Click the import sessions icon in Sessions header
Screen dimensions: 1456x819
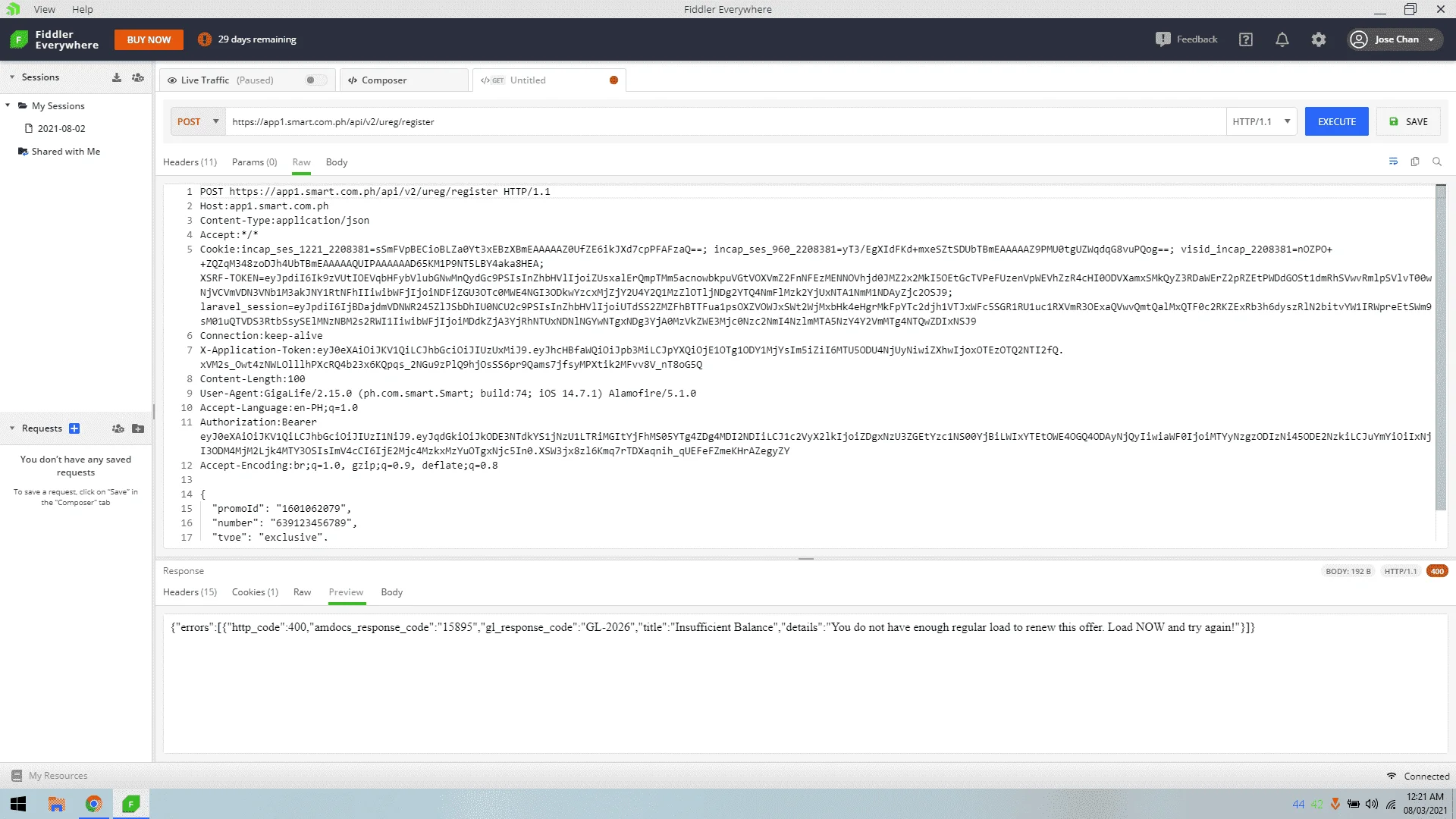click(117, 77)
